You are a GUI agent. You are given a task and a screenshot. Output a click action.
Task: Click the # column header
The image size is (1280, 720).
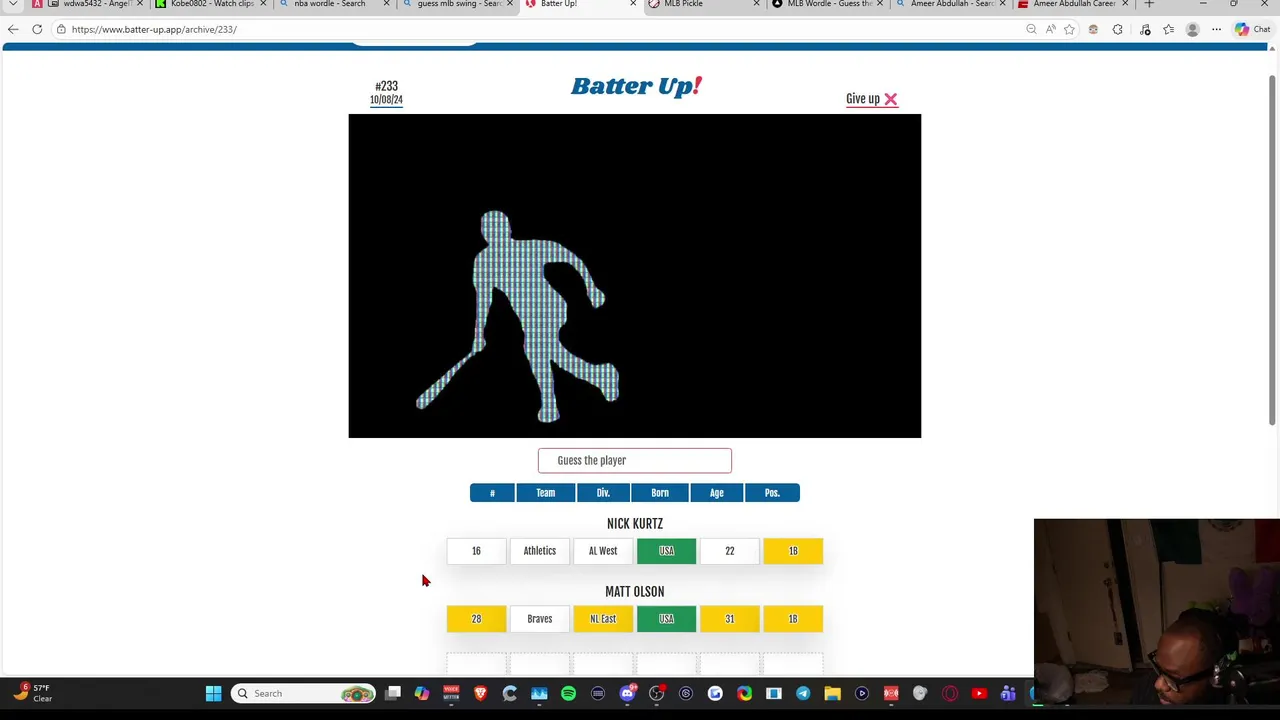coord(492,493)
